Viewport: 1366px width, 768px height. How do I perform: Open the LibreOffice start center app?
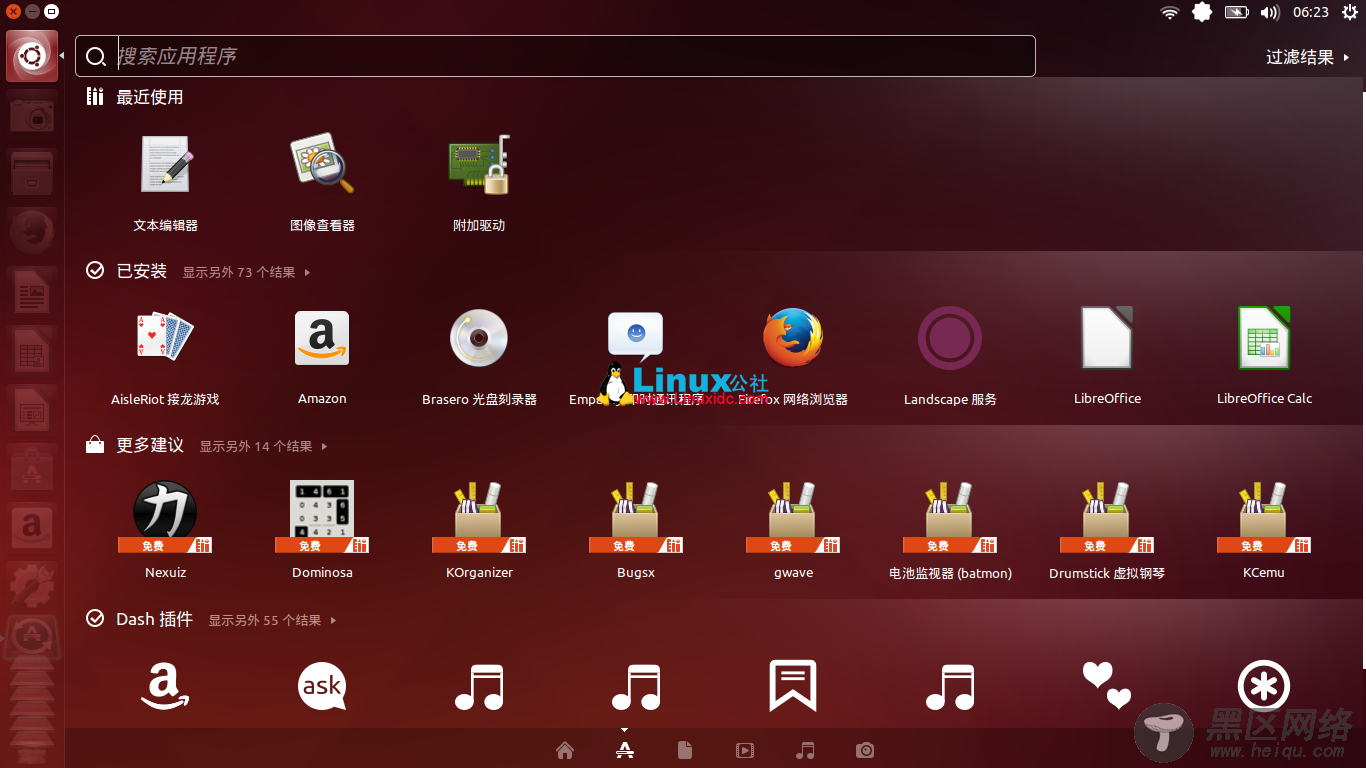point(1107,338)
